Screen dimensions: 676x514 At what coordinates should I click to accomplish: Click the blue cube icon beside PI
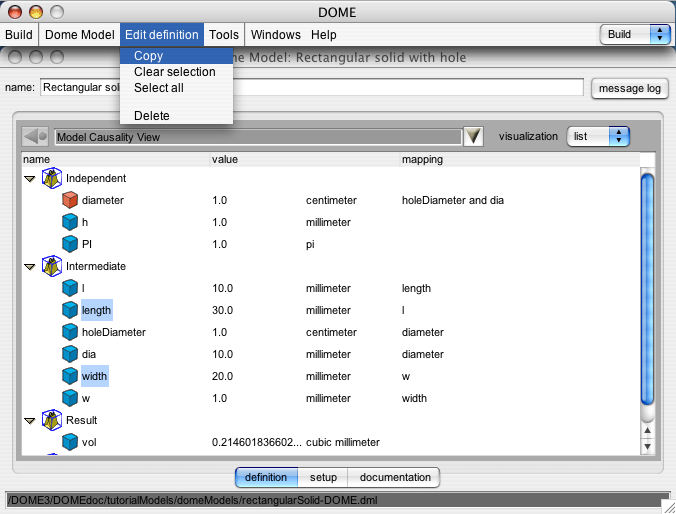70,244
